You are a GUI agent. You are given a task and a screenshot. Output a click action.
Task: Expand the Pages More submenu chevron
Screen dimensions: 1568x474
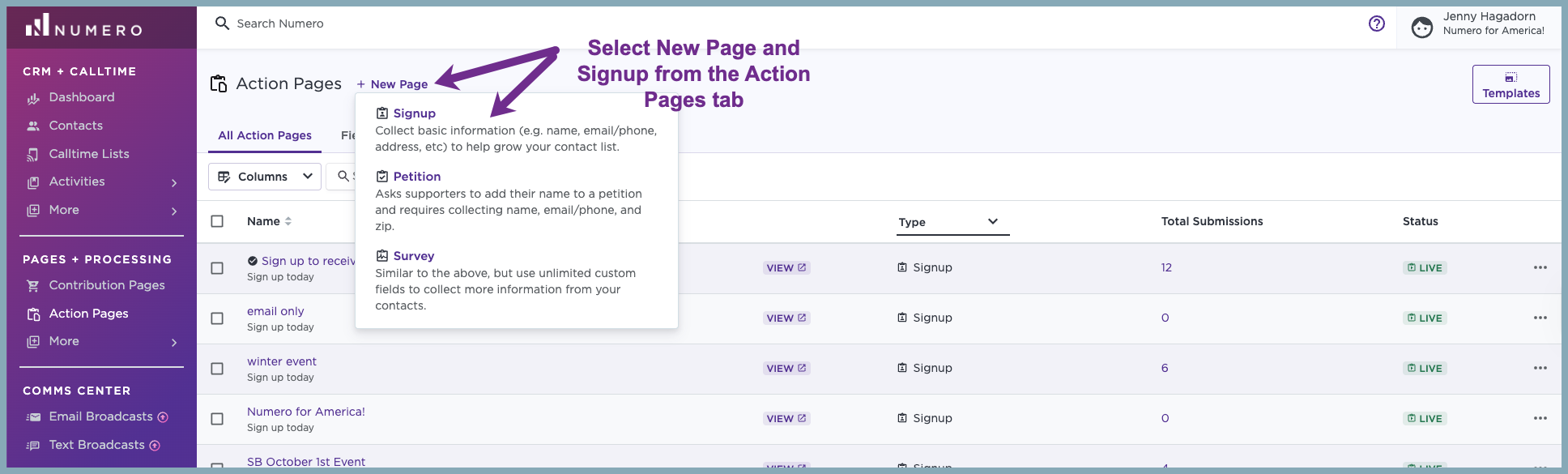(174, 343)
